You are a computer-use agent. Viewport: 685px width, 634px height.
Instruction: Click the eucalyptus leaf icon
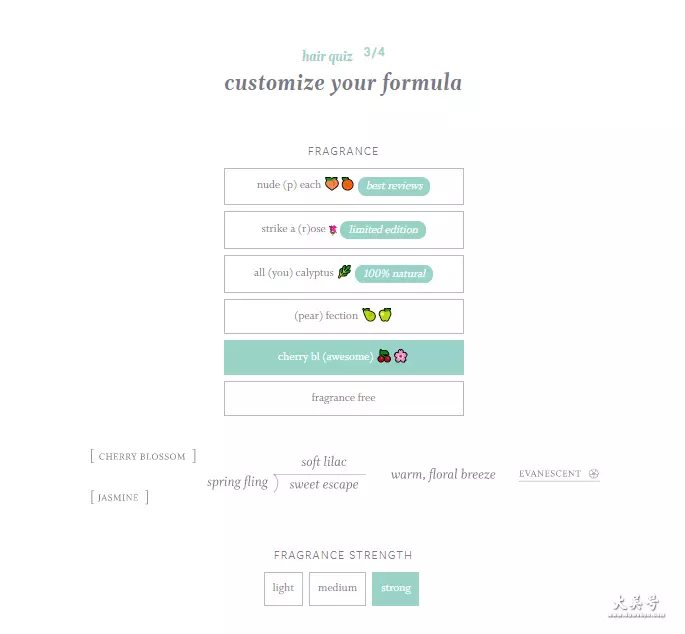(344, 272)
